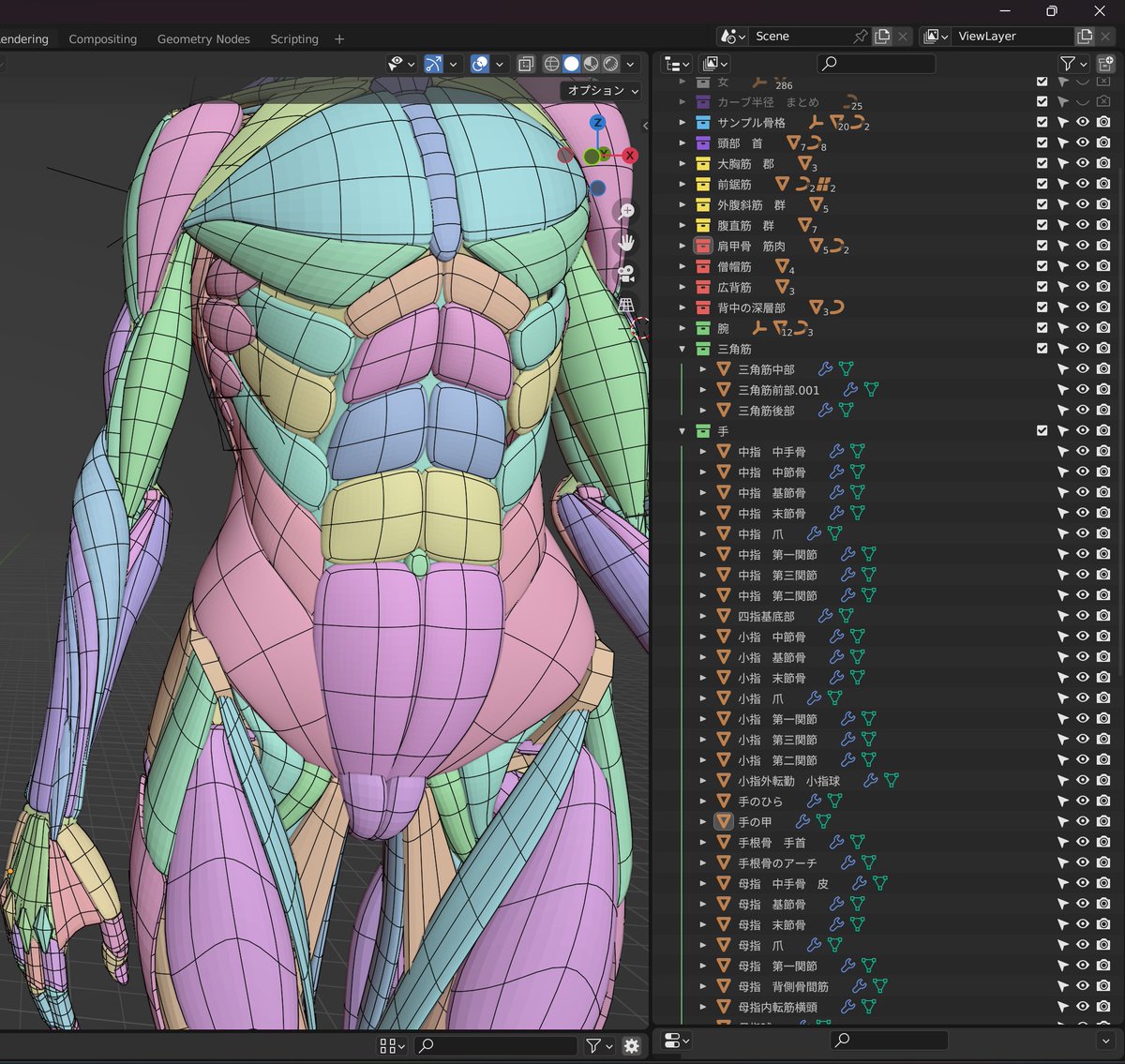Create new collection in outliner

pos(1105,64)
